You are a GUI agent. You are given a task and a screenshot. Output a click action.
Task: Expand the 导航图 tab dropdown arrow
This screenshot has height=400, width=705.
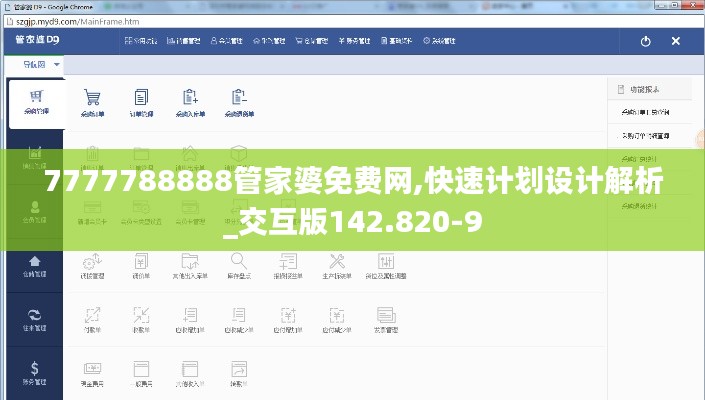tap(57, 64)
